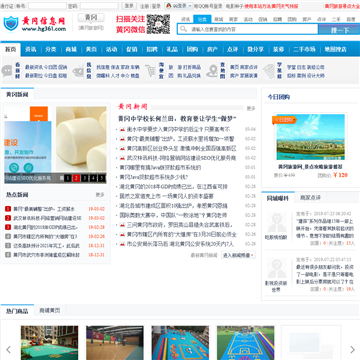Image resolution: width=360 pixels, height=360 pixels.
Task: Open 分类 in the main navigation bar
Action: (x=51, y=49)
